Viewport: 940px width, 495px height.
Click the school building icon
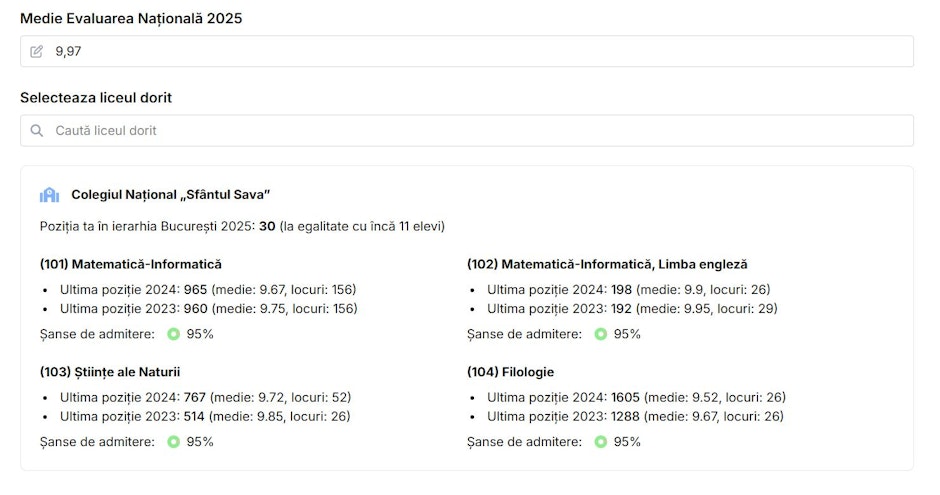[x=49, y=195]
